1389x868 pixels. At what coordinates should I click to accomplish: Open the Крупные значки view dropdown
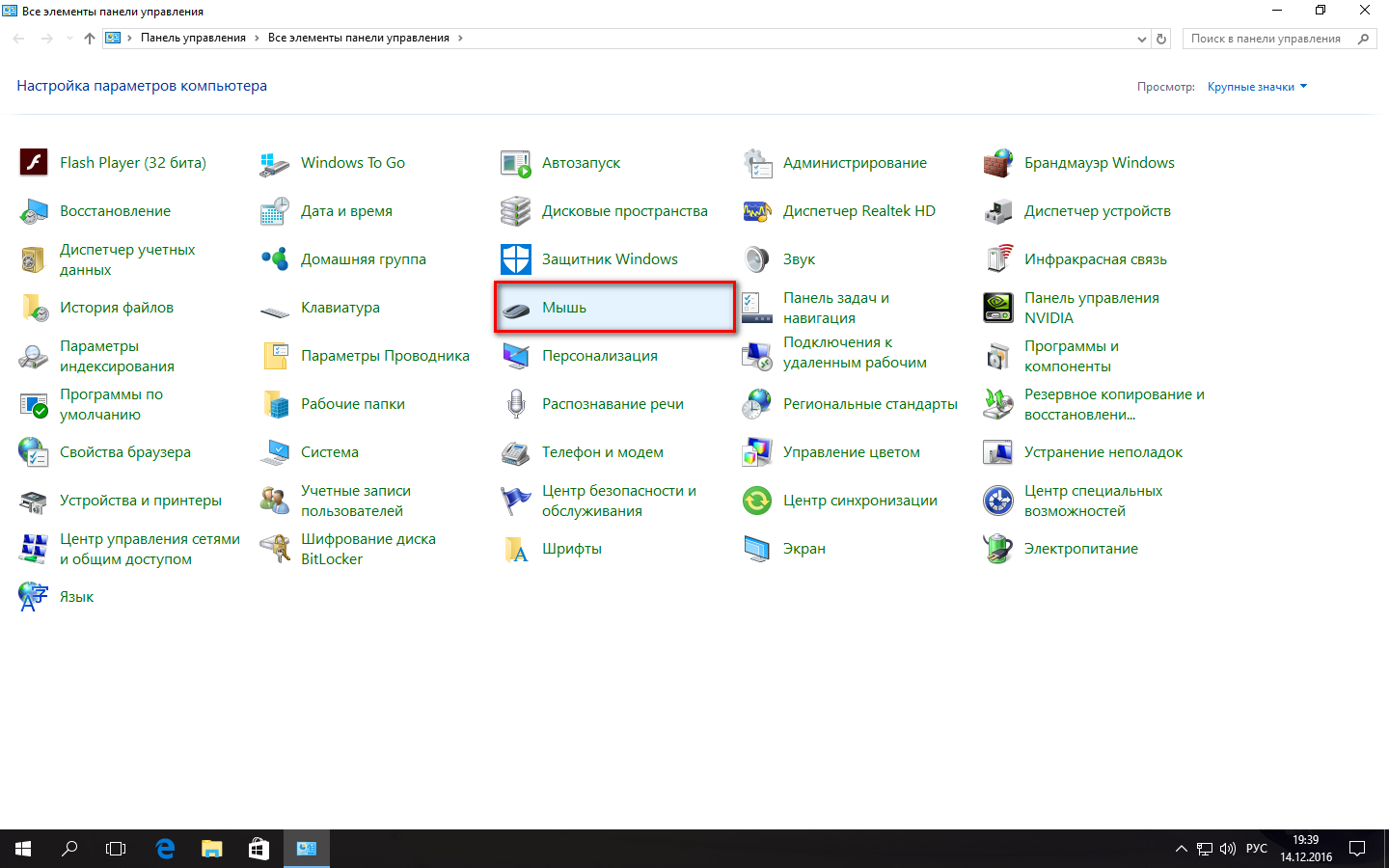[x=1257, y=87]
